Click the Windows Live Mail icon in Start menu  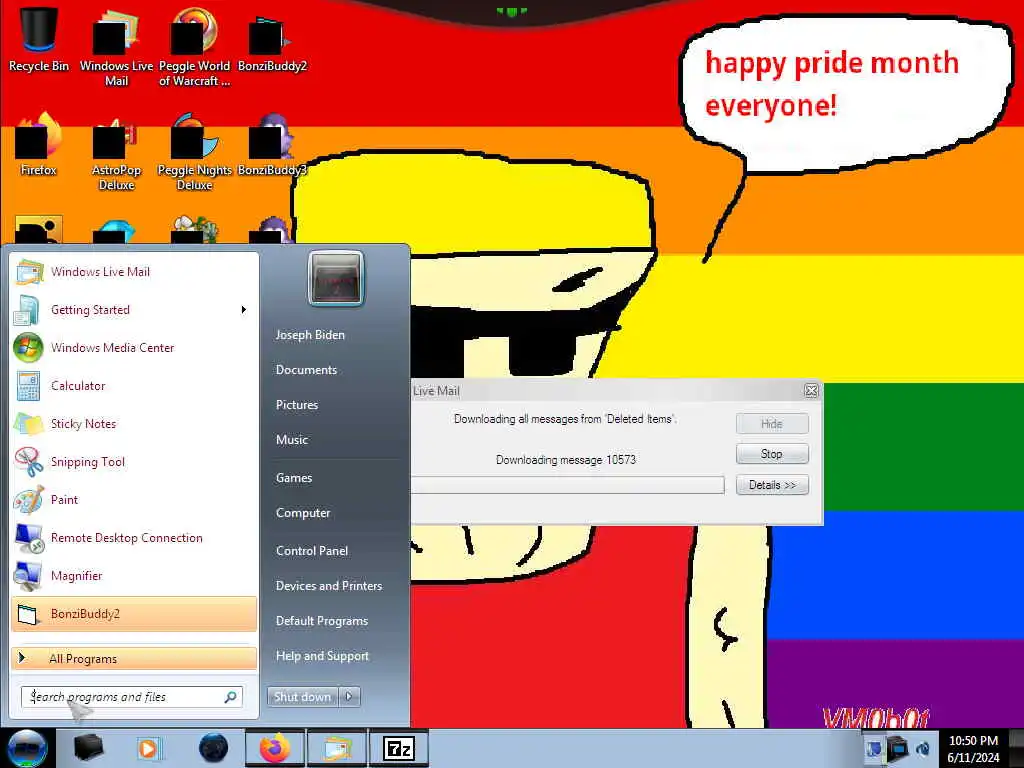29,272
